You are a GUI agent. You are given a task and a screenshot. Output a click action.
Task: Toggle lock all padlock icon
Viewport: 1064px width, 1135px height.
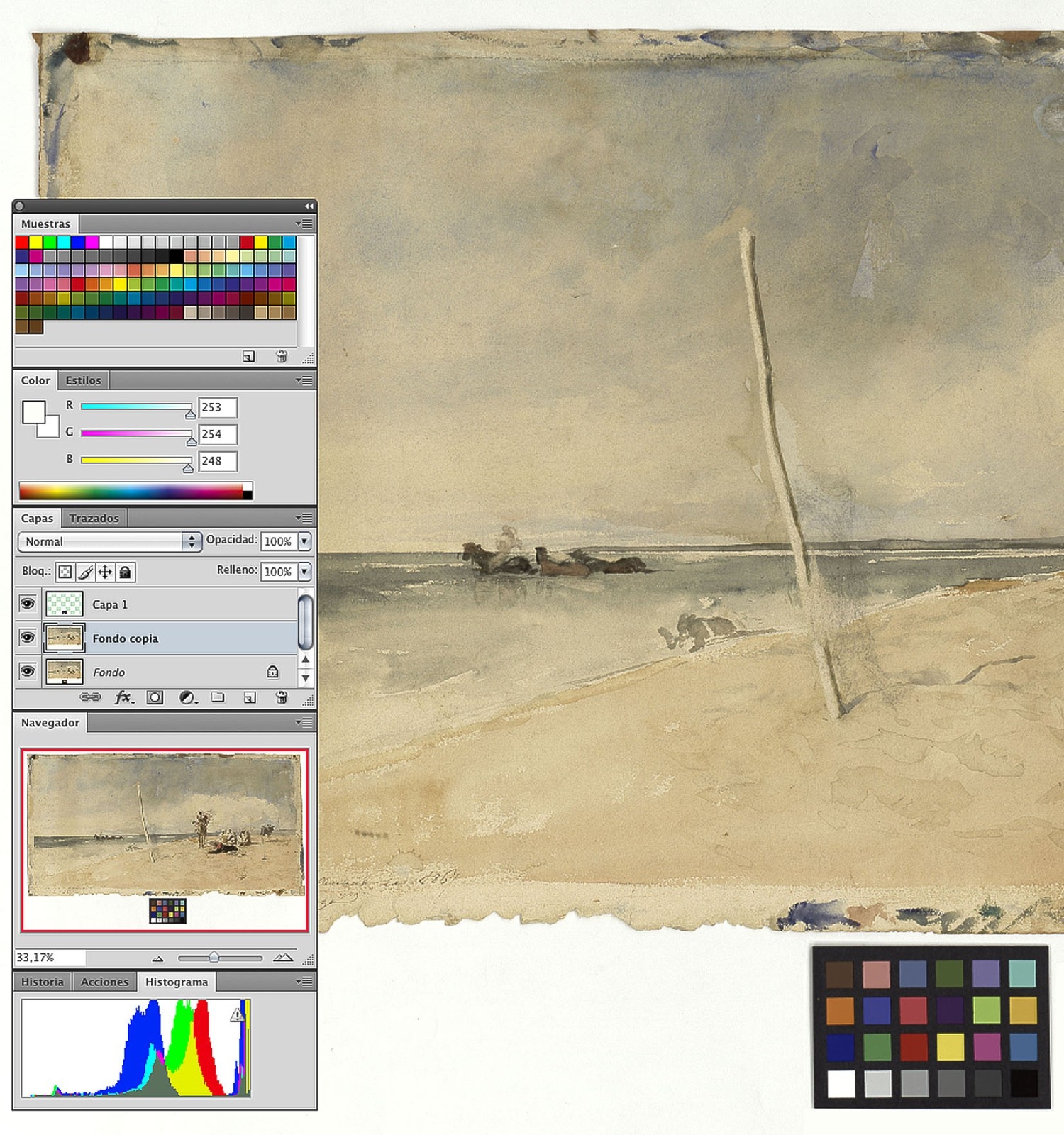click(125, 572)
